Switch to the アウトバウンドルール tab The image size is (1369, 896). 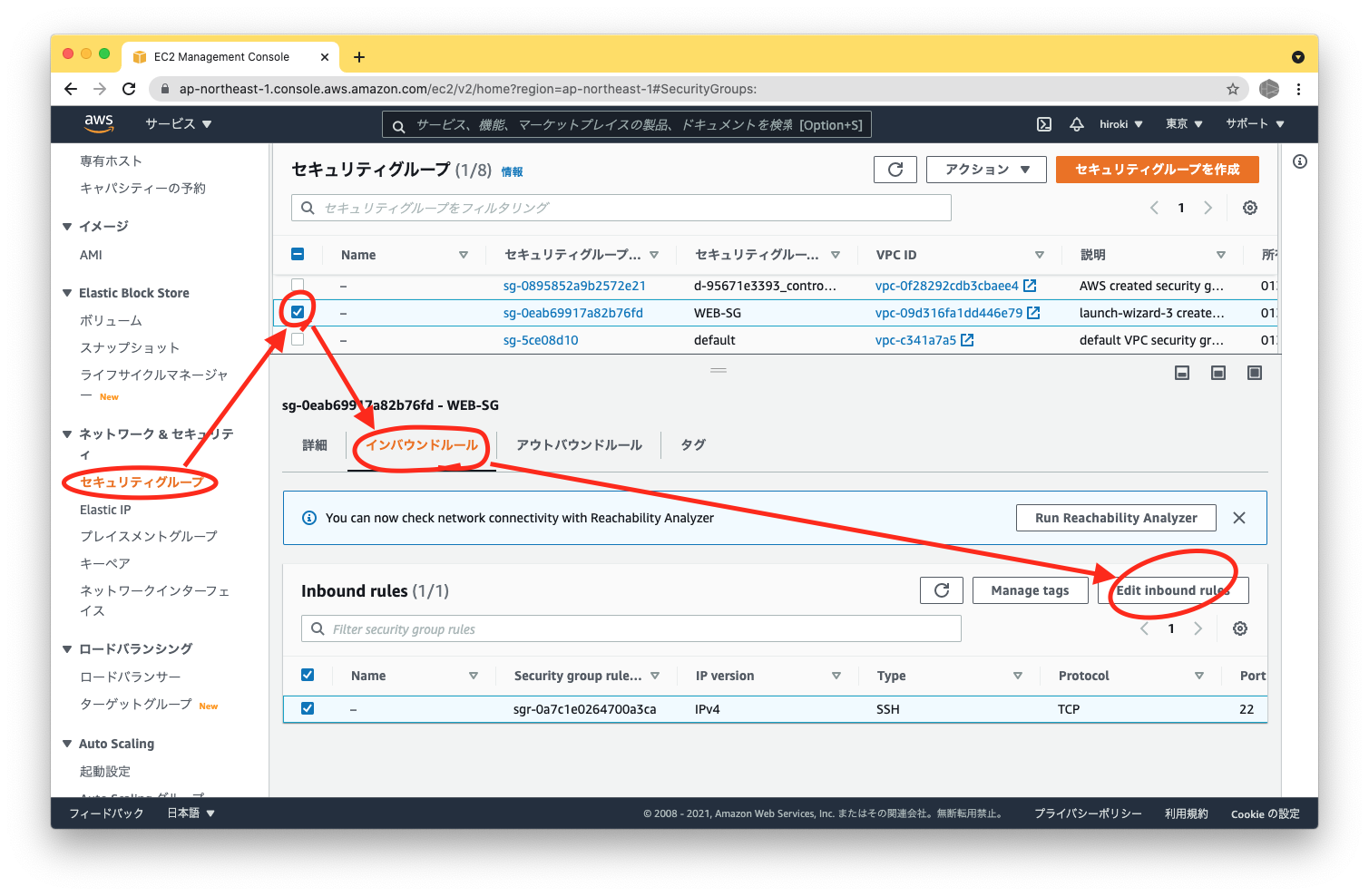579,445
